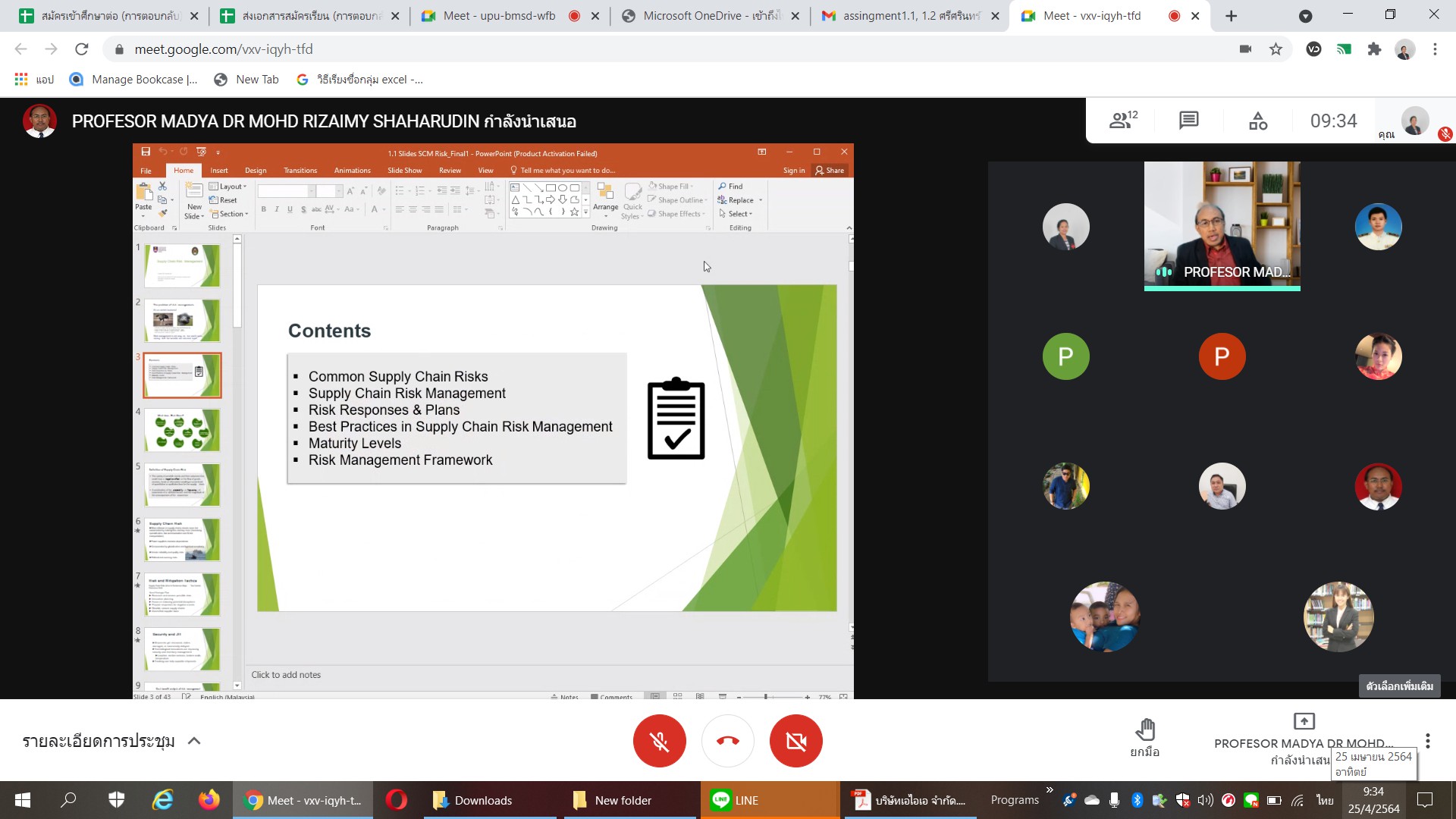Open the meeting chat panel icon
The image size is (1456, 819).
click(1188, 121)
